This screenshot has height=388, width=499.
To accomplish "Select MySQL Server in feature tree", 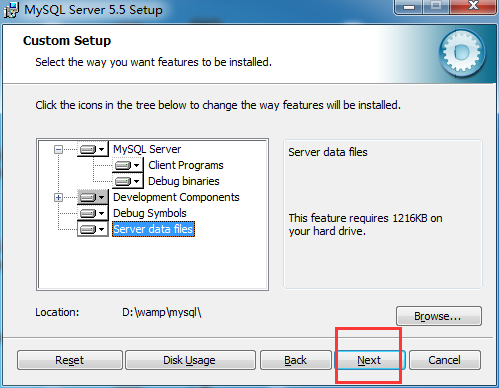I will 147,149.
